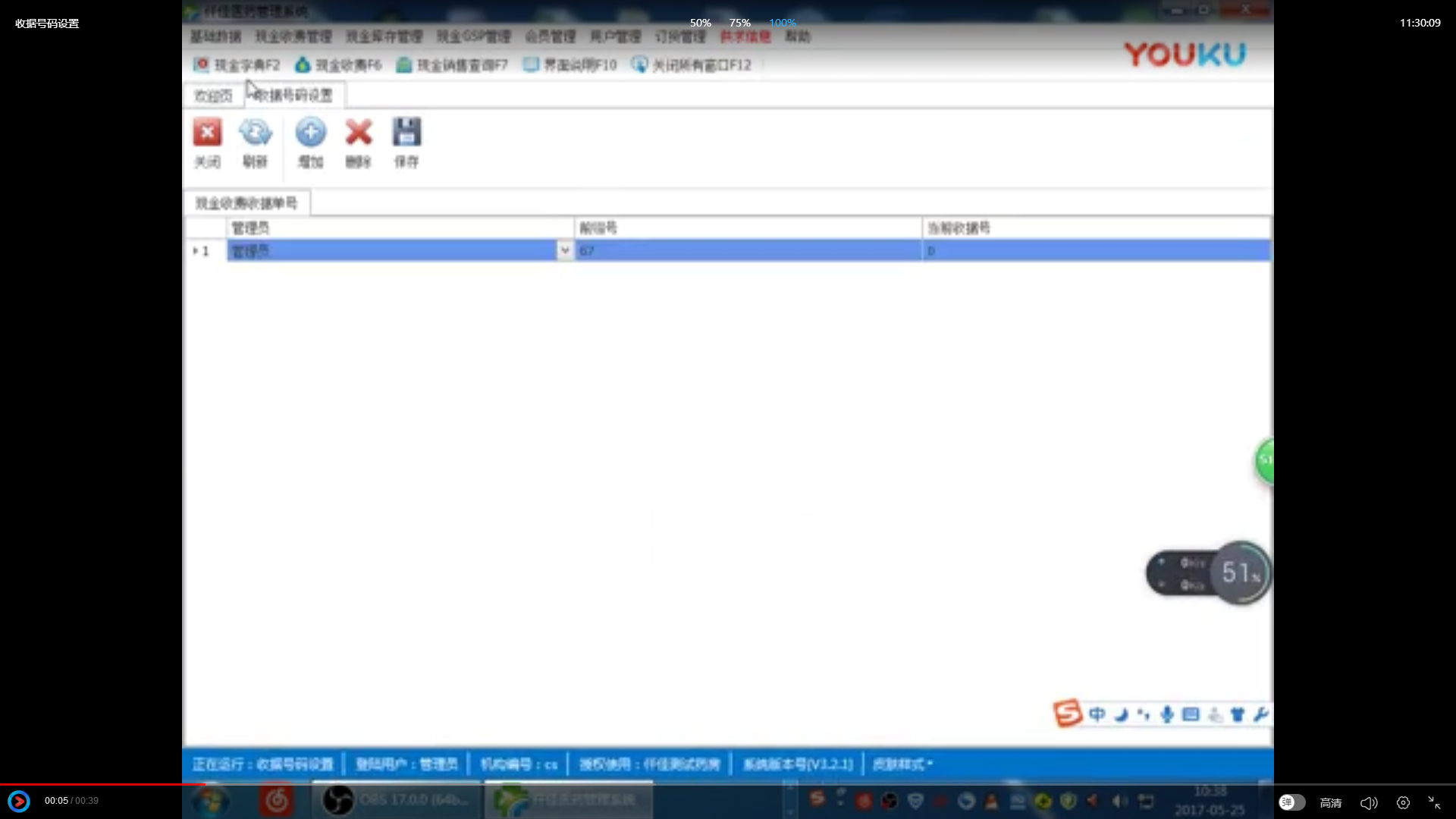
Task: Set player size to 75%
Action: click(x=740, y=23)
